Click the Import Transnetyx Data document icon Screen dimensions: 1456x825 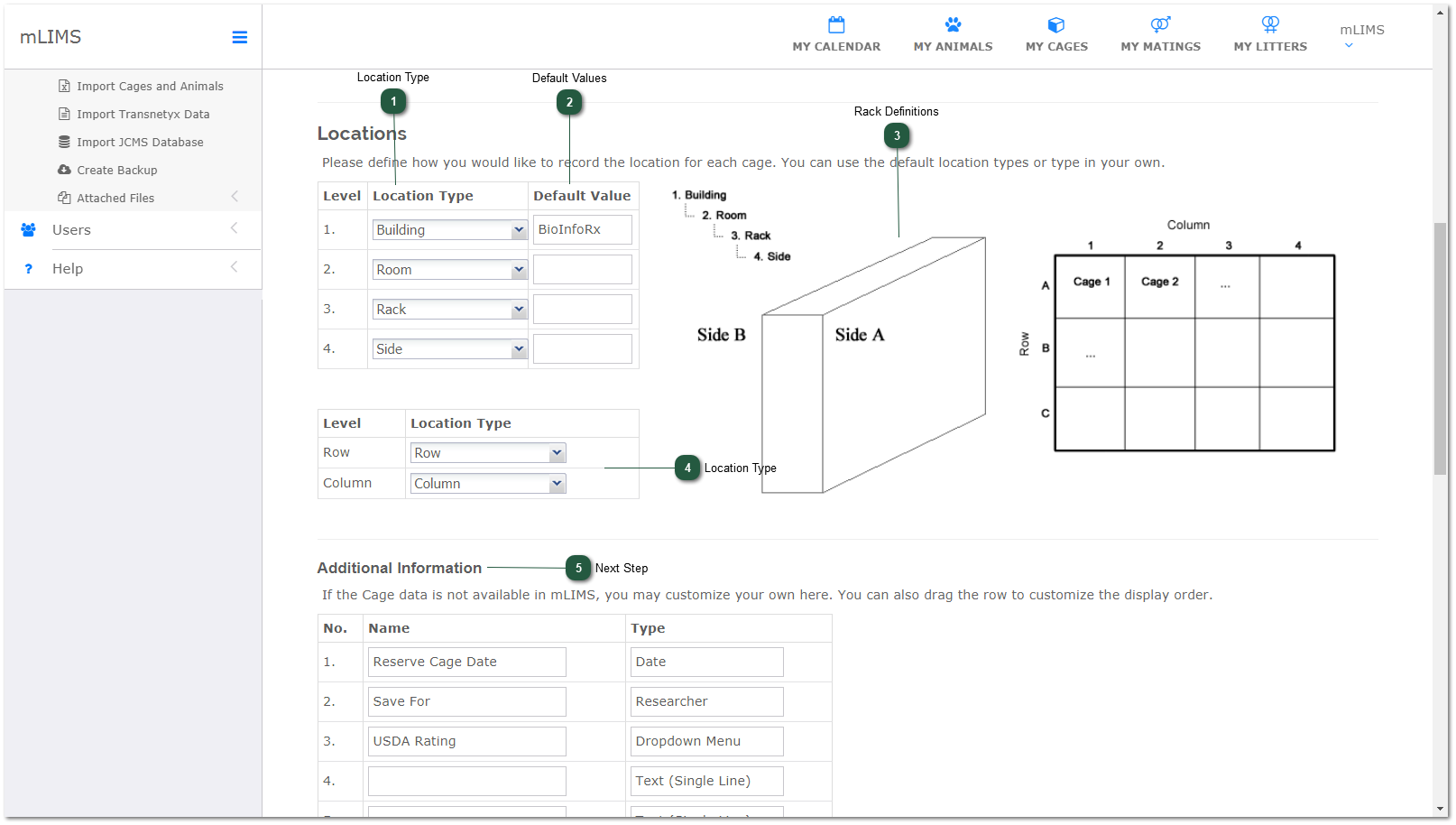pyautogui.click(x=64, y=114)
